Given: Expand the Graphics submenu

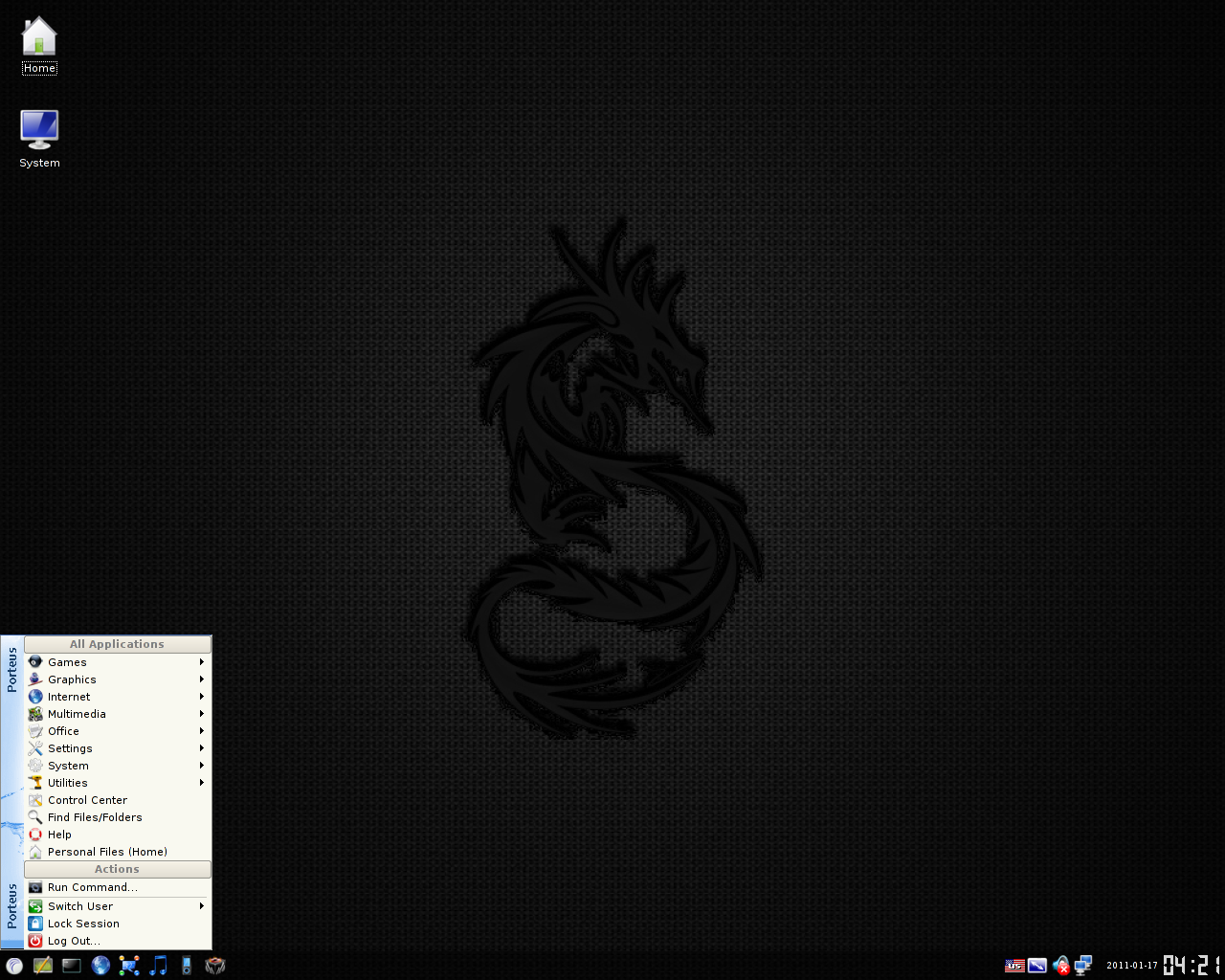Looking at the screenshot, I should [118, 679].
